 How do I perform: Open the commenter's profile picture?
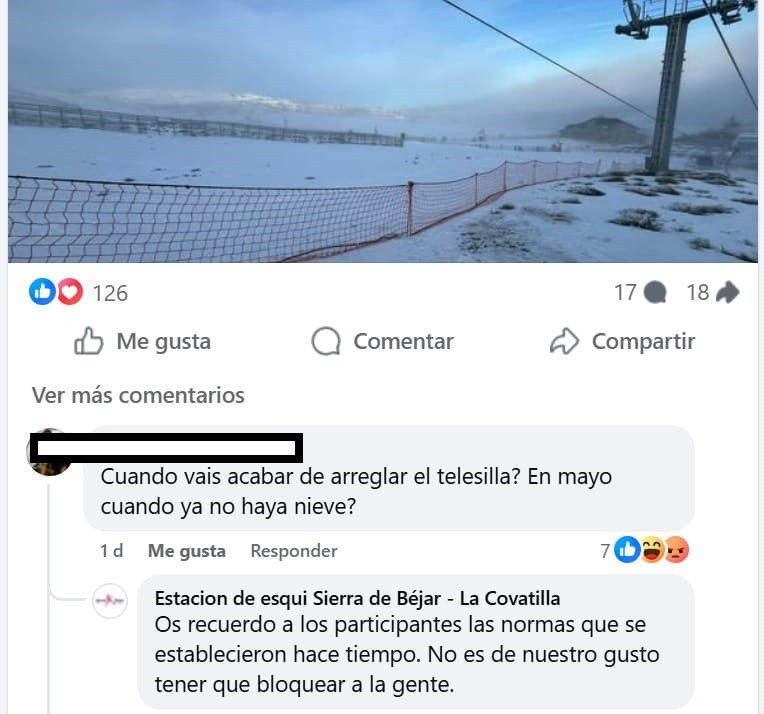point(49,452)
